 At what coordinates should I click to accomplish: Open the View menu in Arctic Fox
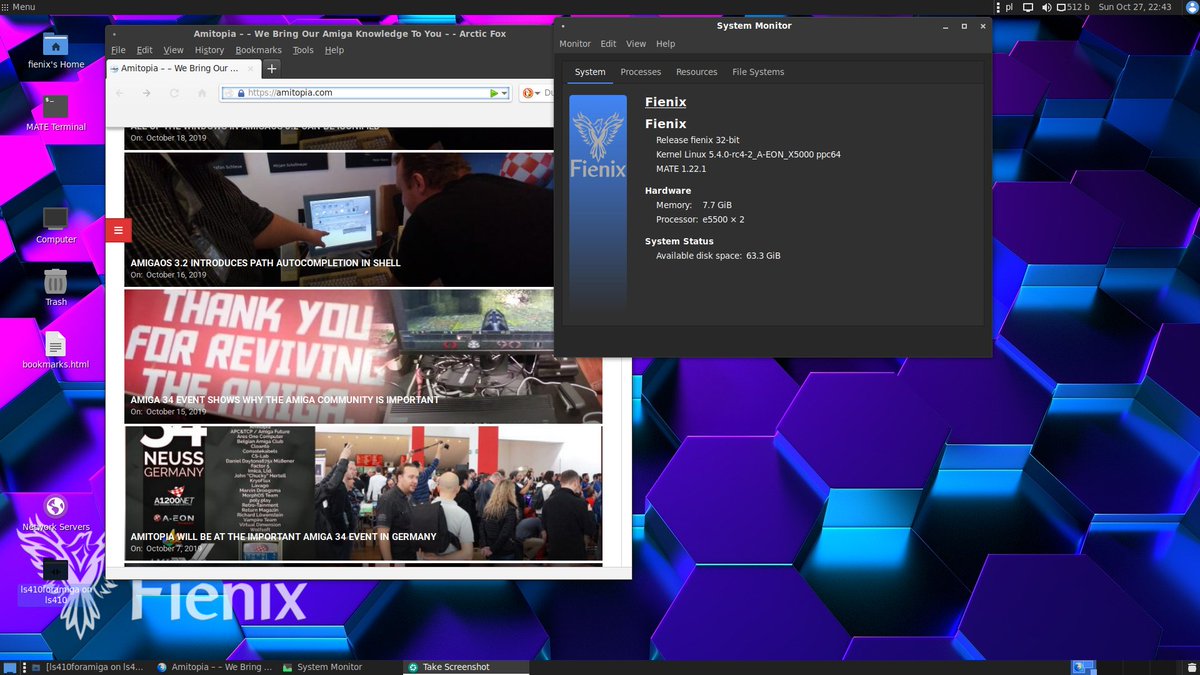(173, 50)
